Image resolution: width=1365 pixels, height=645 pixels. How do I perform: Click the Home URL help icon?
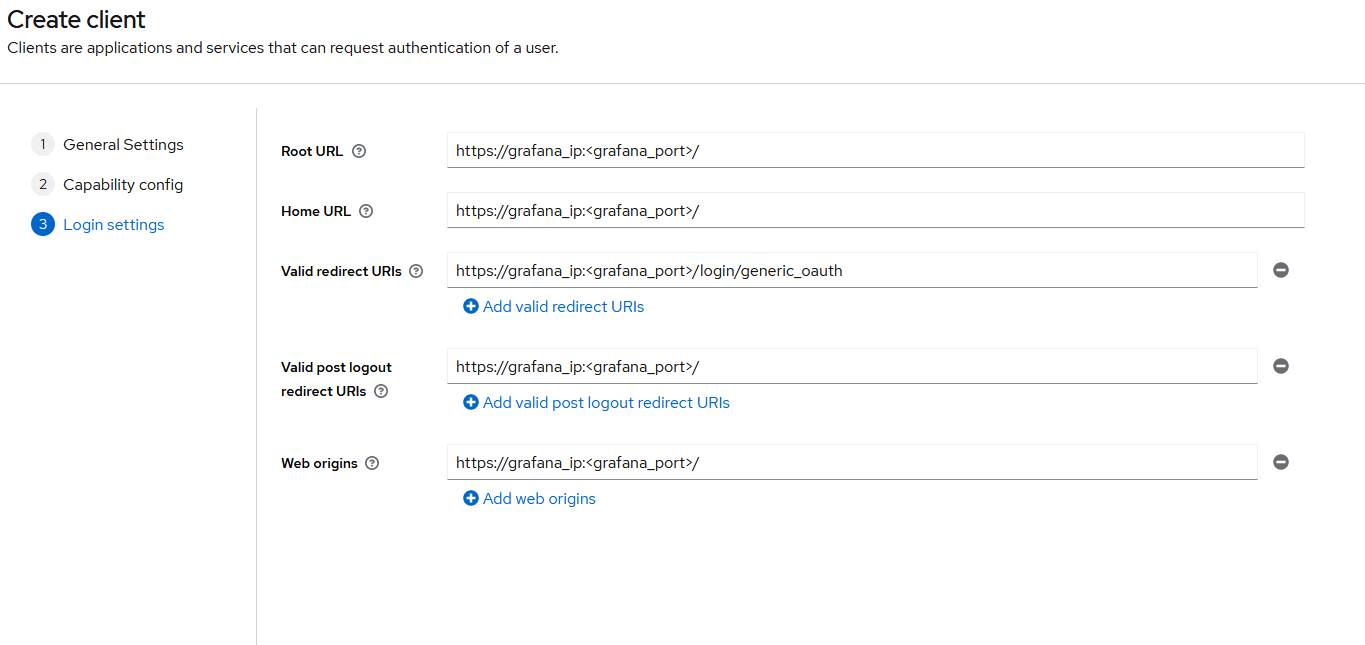(366, 211)
